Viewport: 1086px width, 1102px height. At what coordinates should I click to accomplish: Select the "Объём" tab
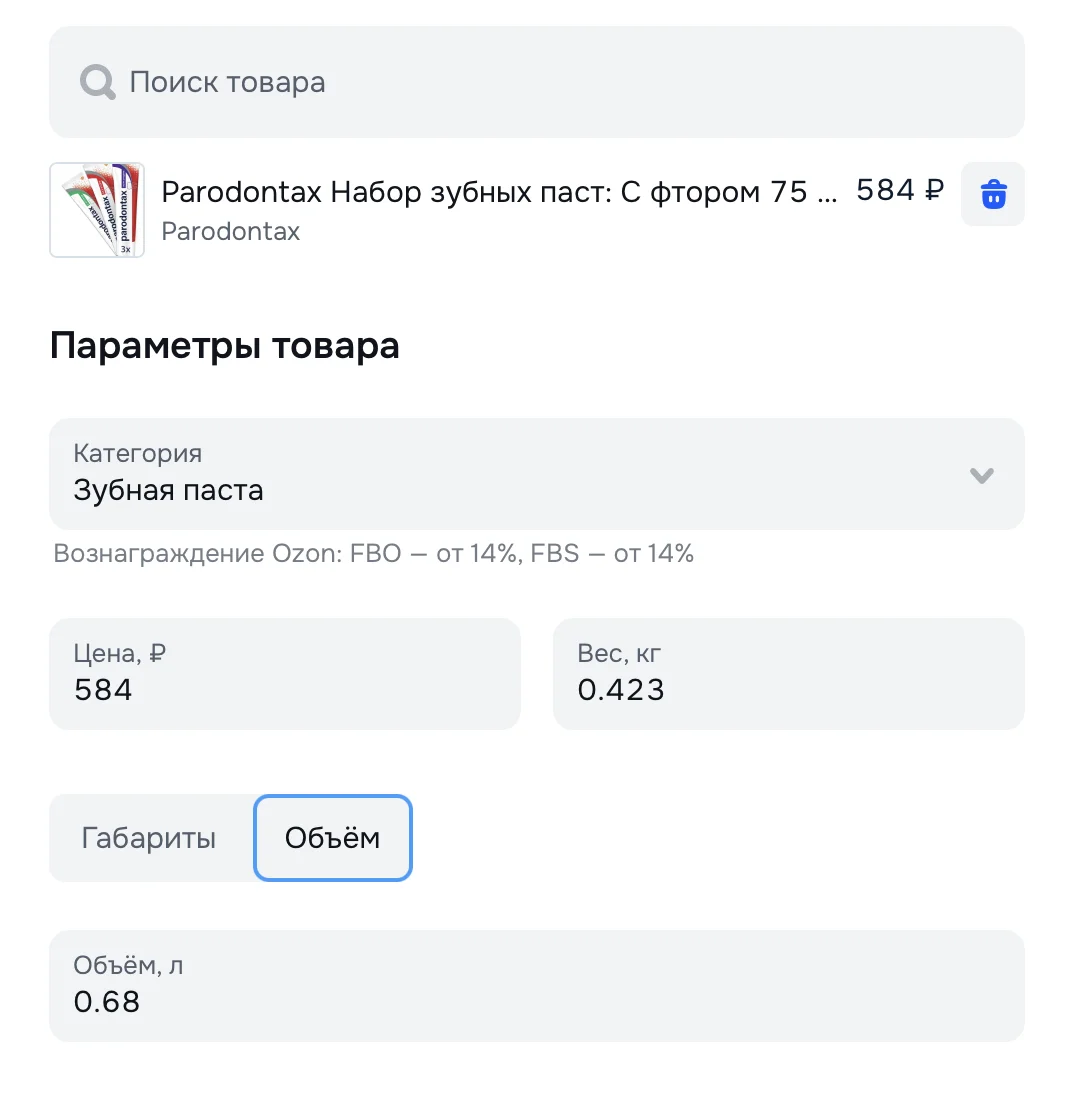click(332, 838)
